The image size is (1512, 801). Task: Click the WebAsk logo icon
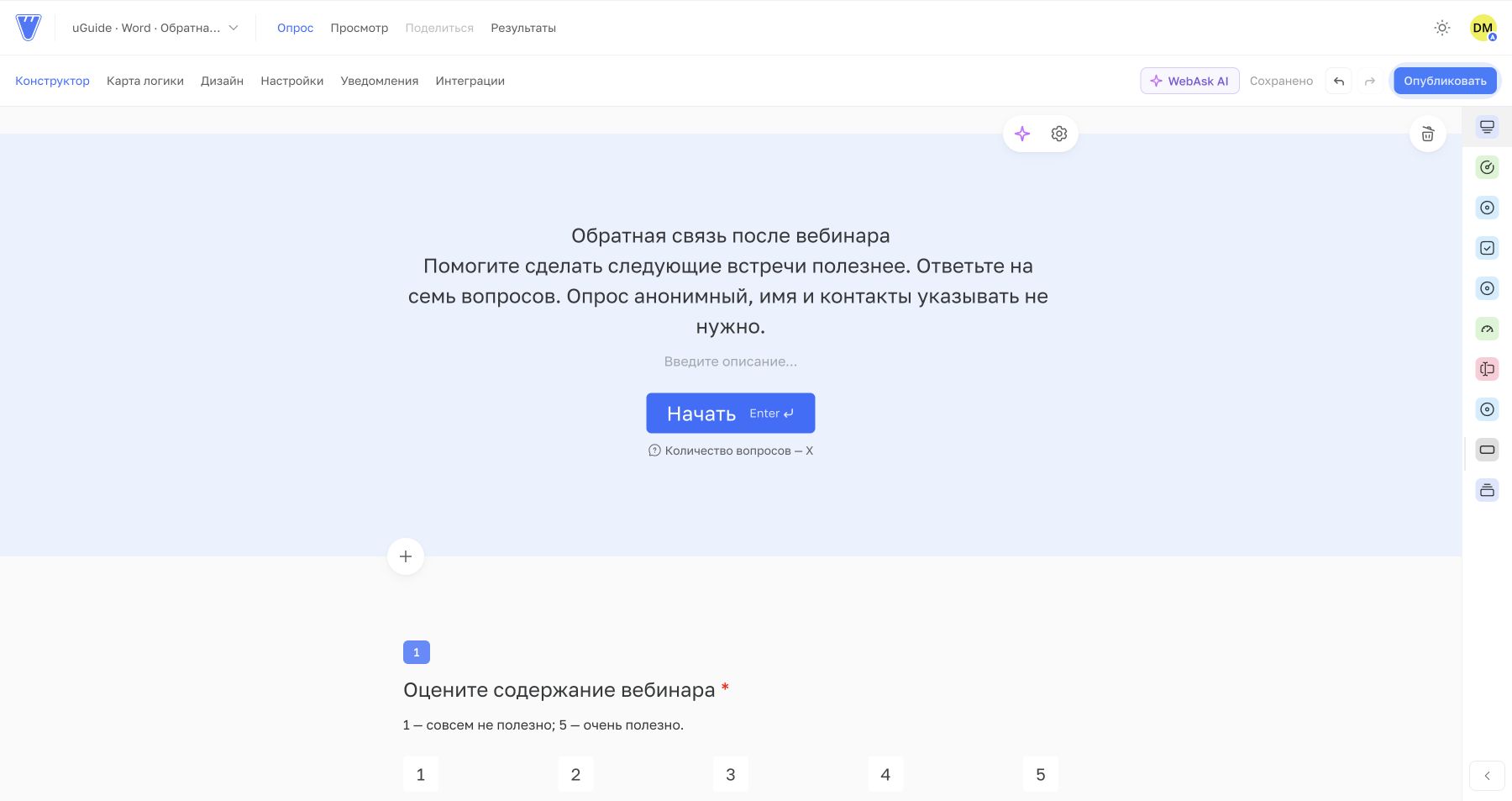tap(29, 28)
